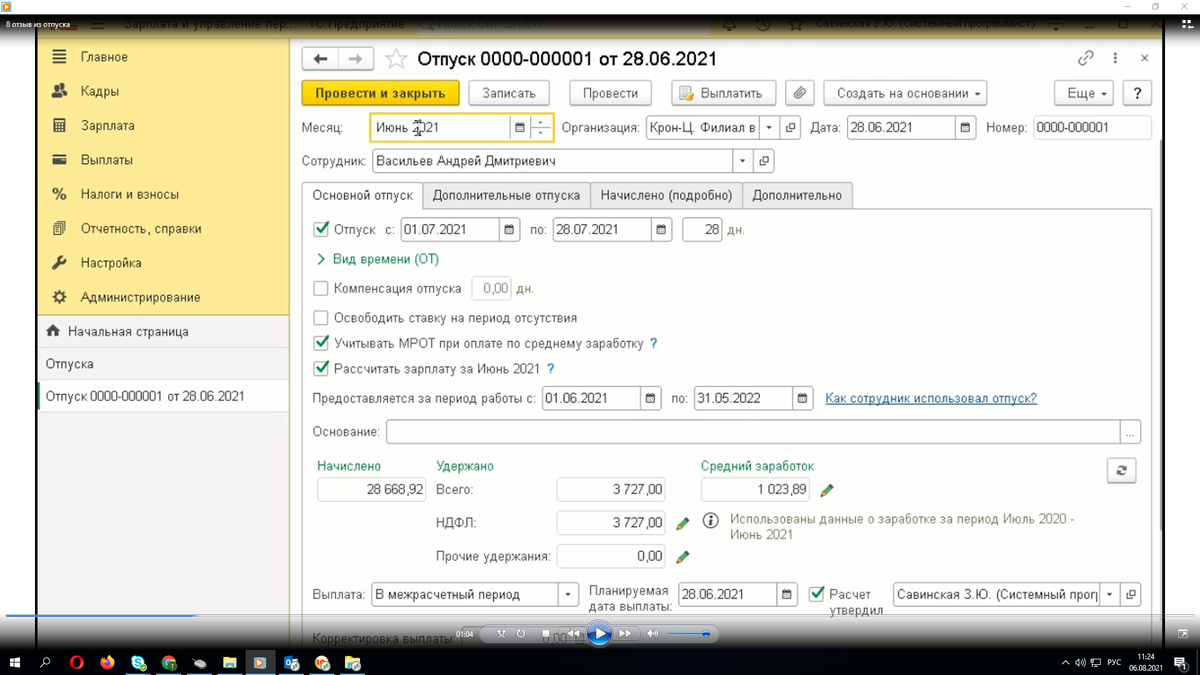
Task: Edit НДФЛ amount with pencil icon
Action: pos(682,523)
